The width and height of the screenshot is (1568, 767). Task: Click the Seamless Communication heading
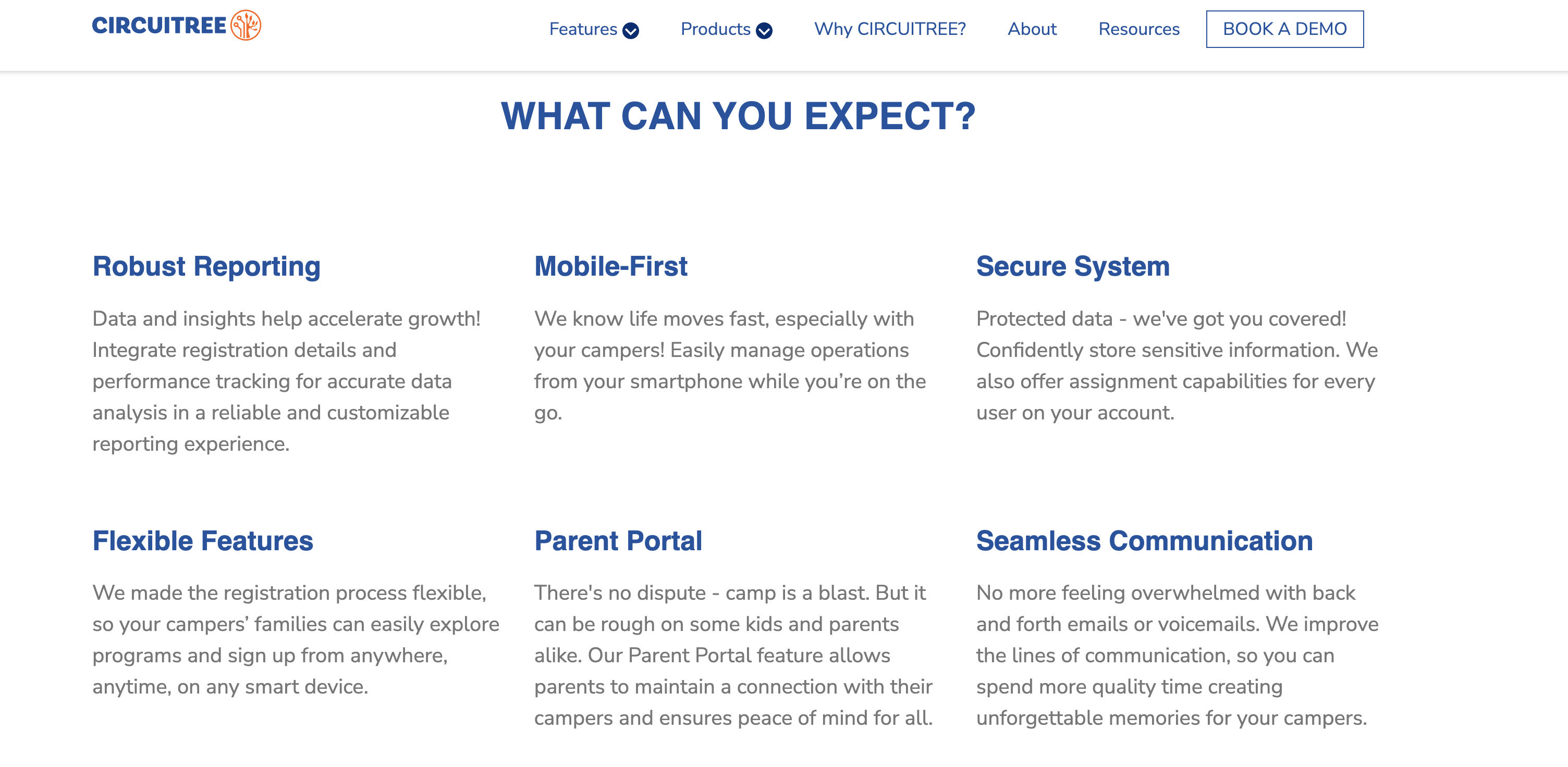[1144, 541]
